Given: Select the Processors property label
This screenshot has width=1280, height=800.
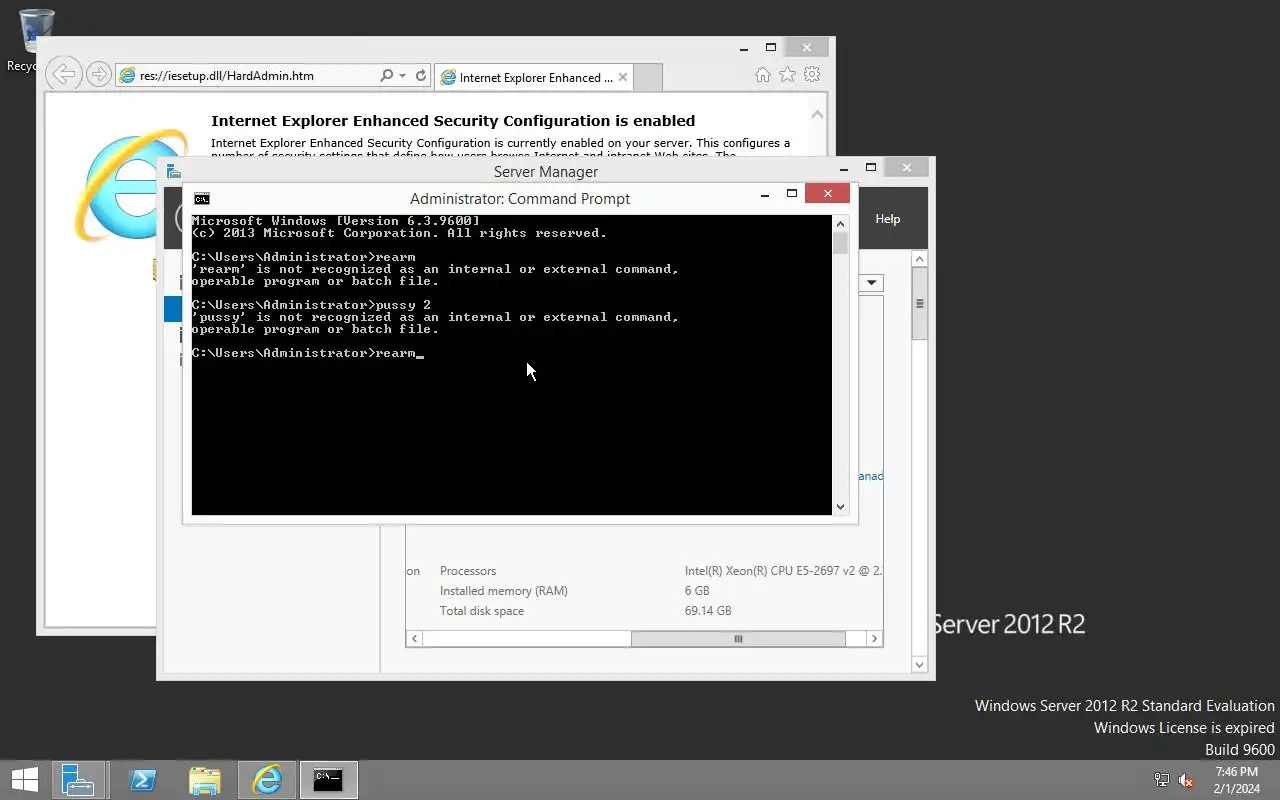Looking at the screenshot, I should 468,571.
